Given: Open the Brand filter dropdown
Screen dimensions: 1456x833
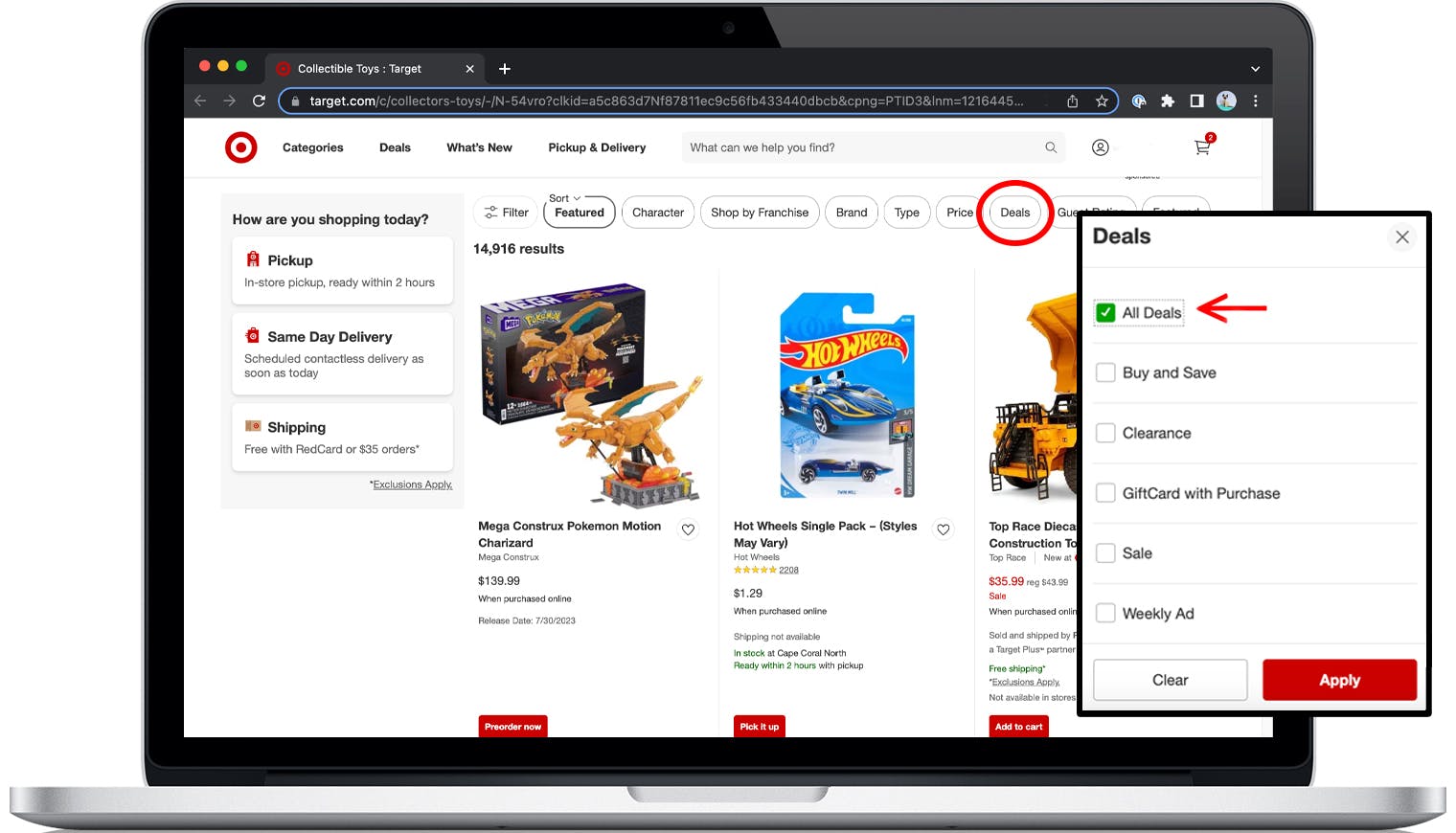Looking at the screenshot, I should pyautogui.click(x=851, y=213).
